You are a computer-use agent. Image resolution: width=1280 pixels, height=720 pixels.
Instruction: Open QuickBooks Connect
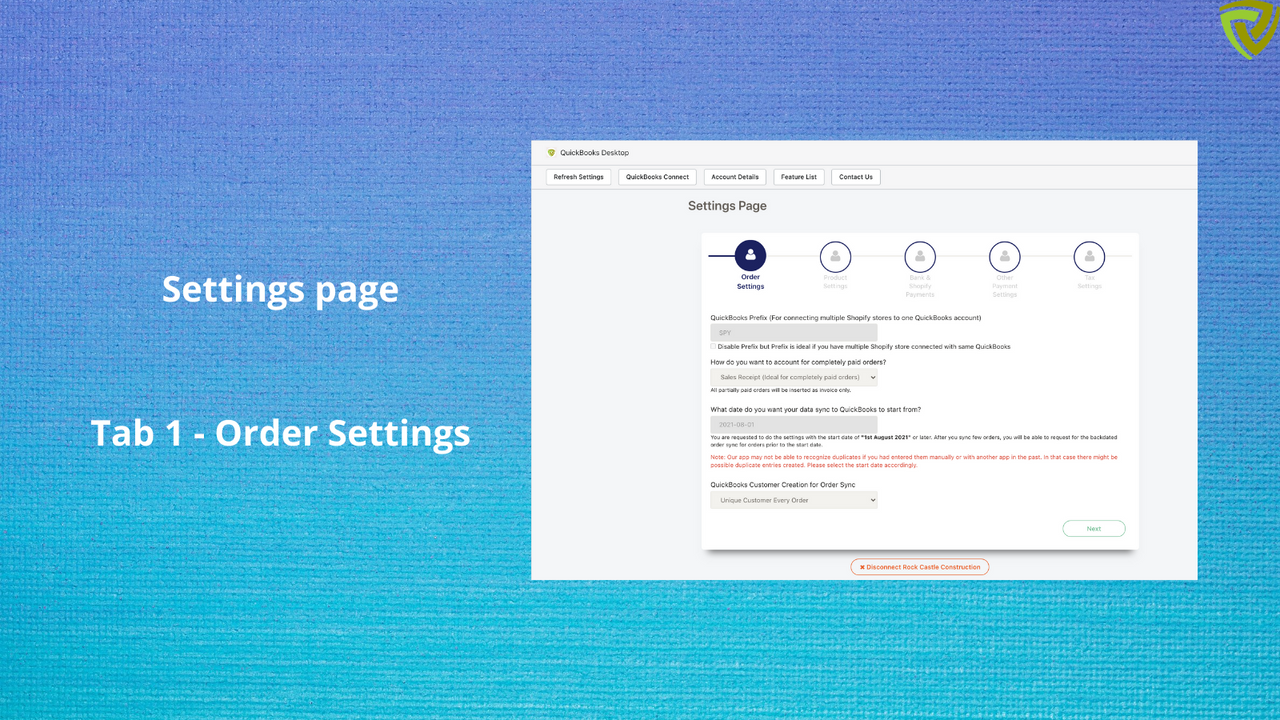click(x=658, y=177)
